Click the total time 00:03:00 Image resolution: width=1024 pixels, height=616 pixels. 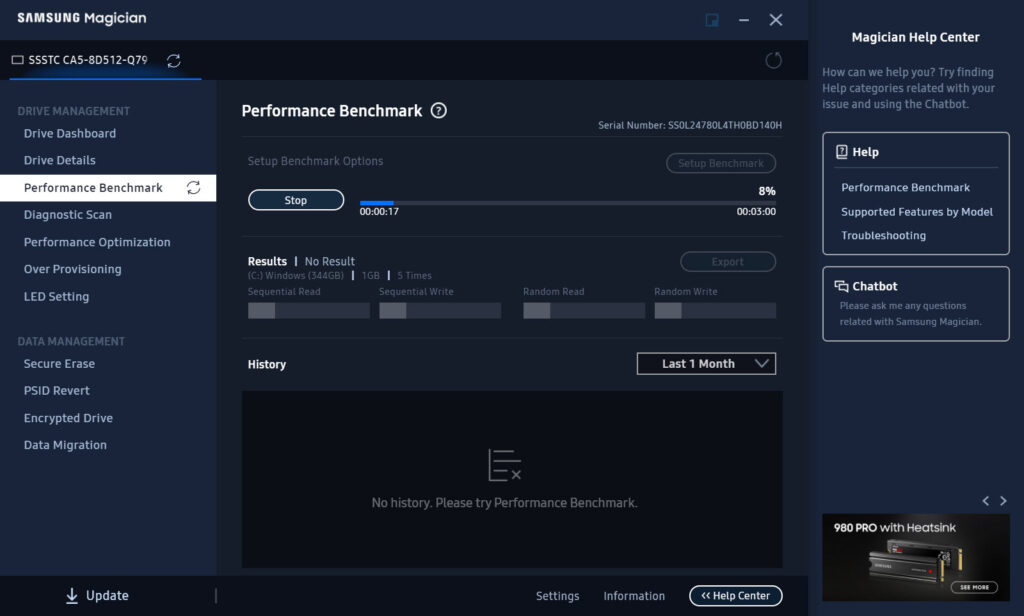tap(756, 212)
